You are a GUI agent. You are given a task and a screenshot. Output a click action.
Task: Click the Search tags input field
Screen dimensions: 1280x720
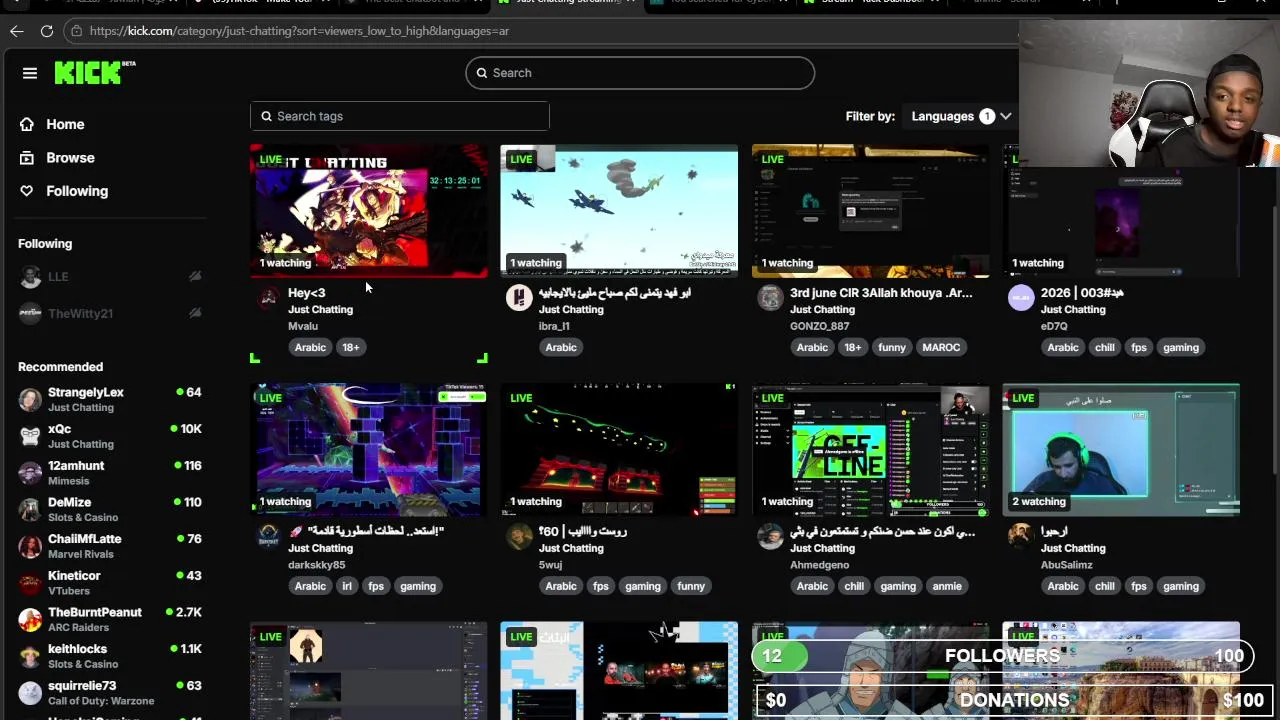tap(400, 116)
